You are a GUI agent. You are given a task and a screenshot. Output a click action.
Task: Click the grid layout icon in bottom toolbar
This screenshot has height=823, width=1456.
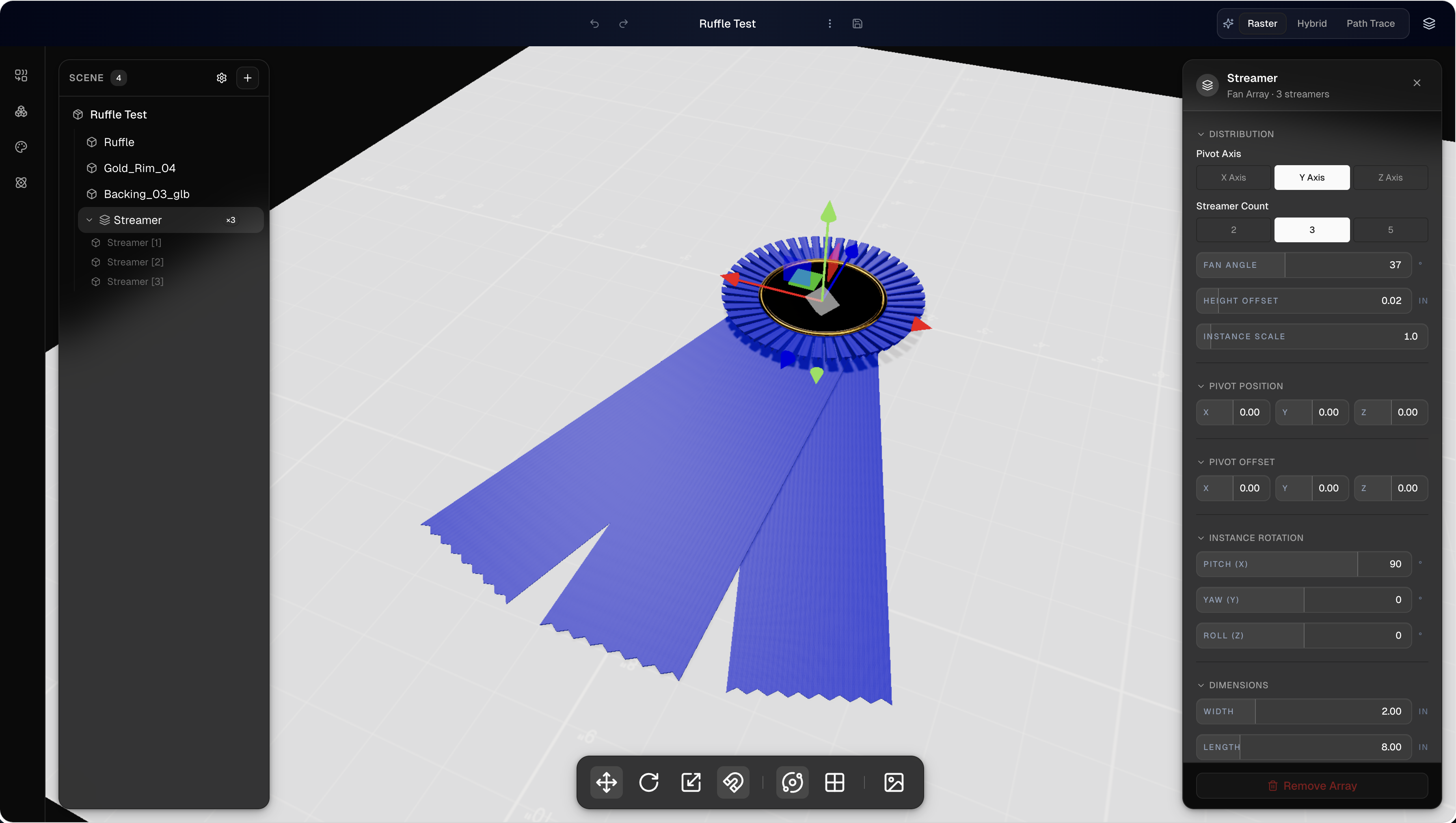click(835, 782)
